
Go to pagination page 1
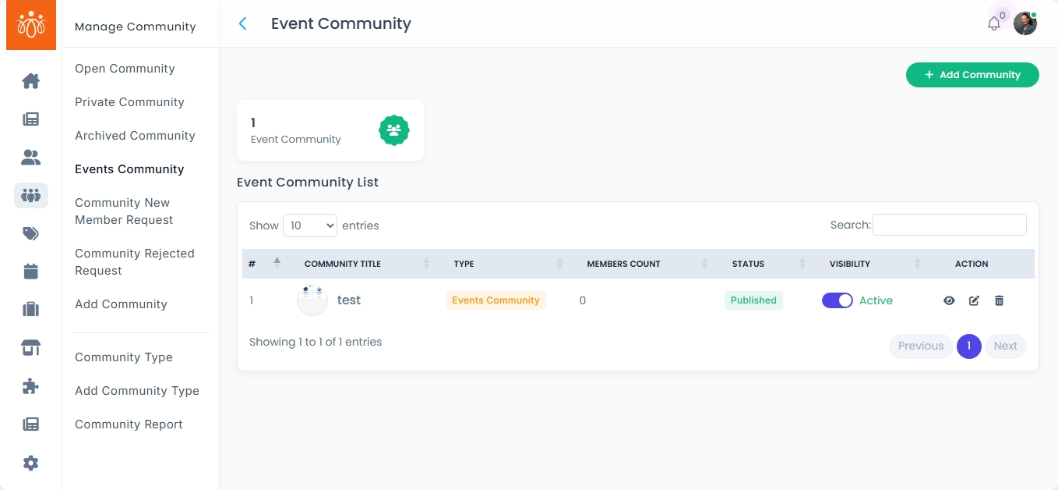pos(969,346)
